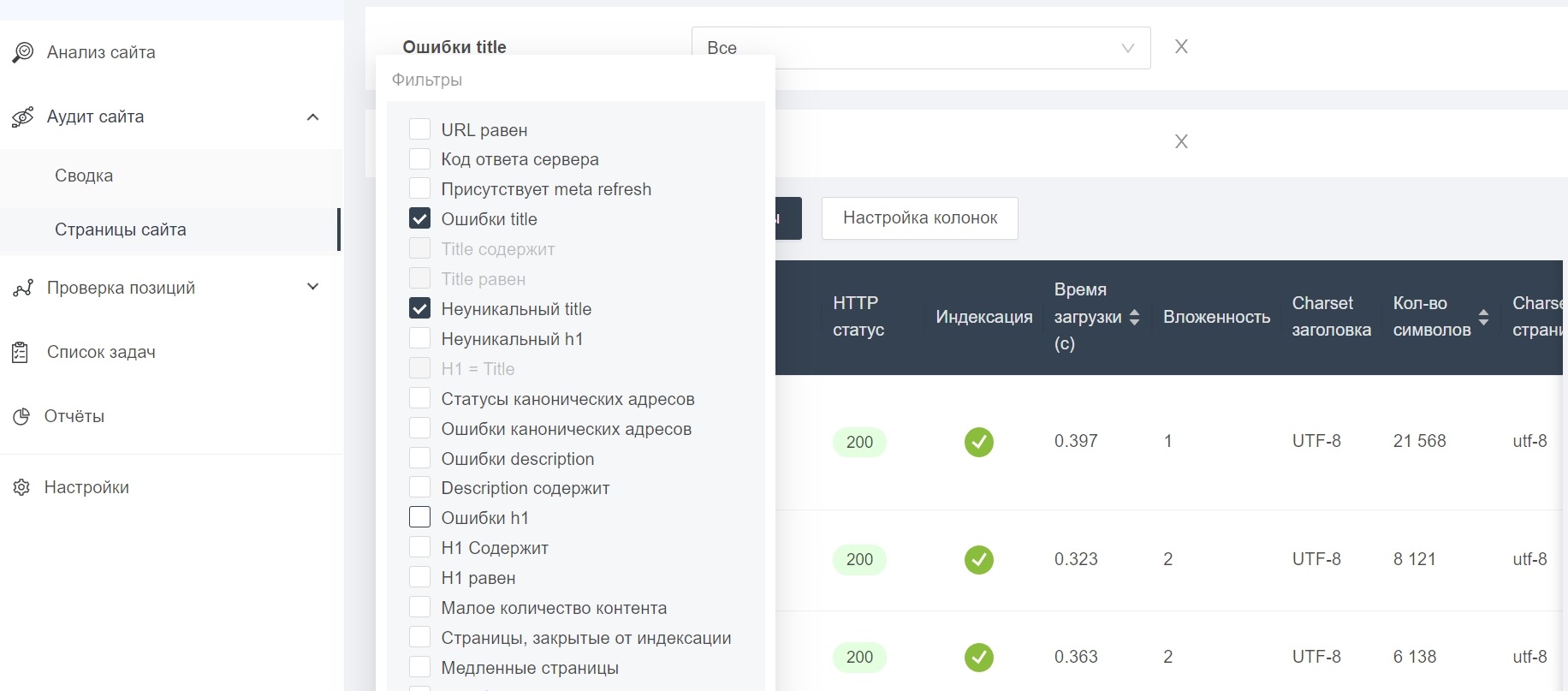Open Анализ сайта menu item

click(x=101, y=52)
